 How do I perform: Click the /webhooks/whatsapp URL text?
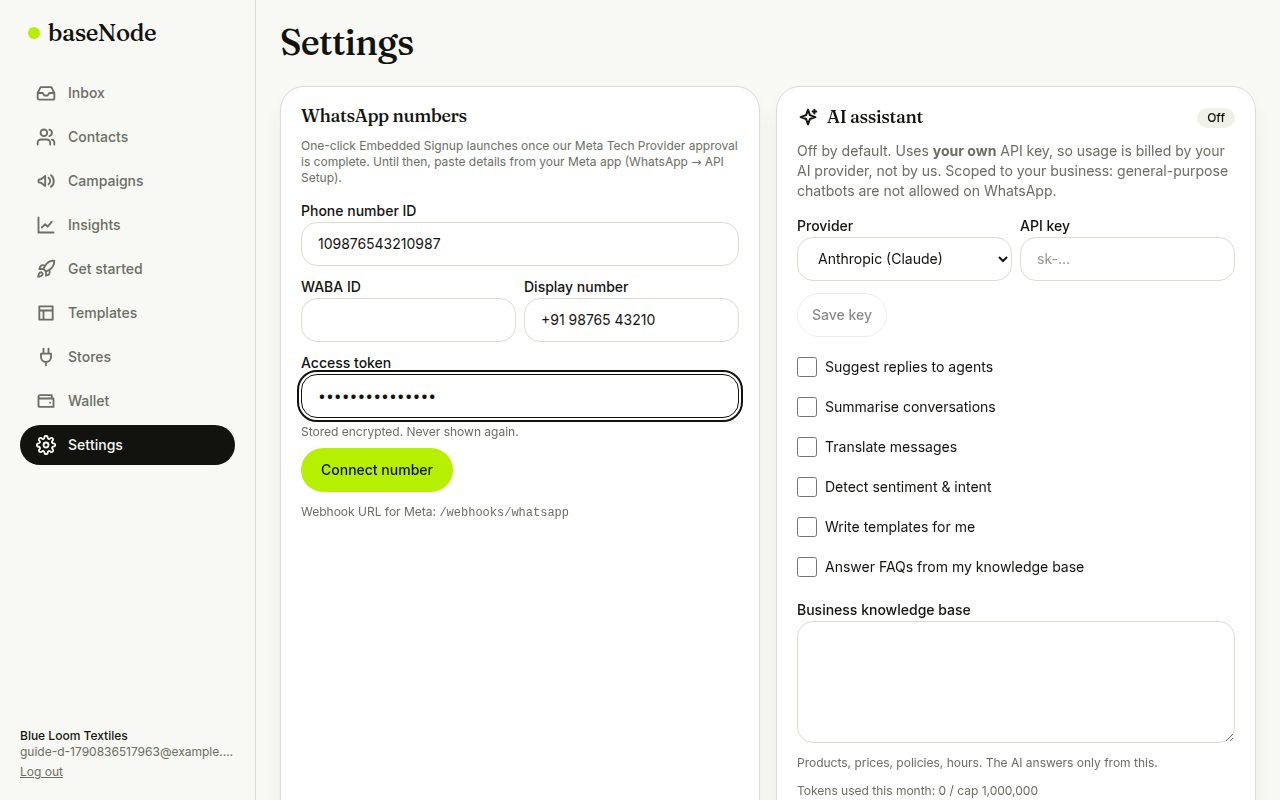click(x=504, y=512)
